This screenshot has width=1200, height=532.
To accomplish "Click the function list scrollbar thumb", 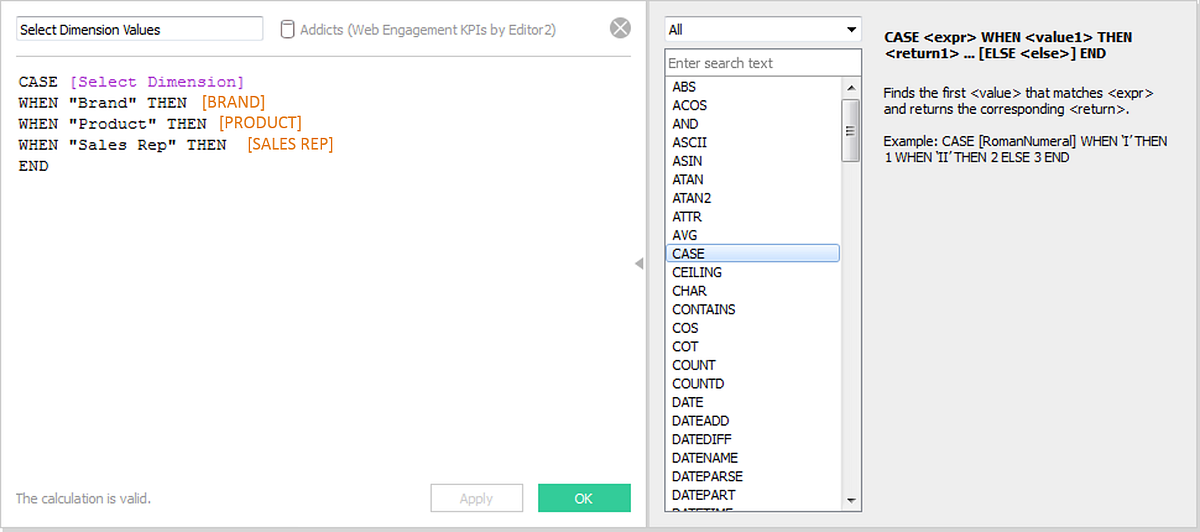I will [x=851, y=130].
